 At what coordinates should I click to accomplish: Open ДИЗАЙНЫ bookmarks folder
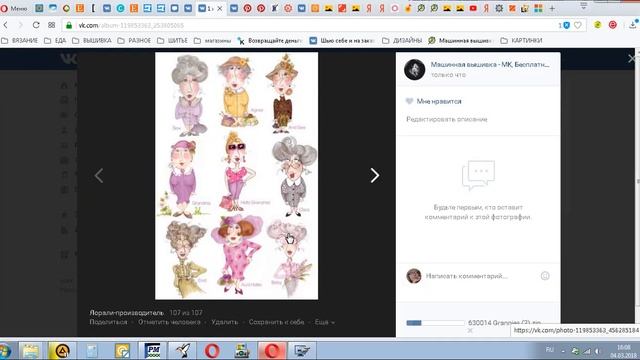tap(402, 41)
